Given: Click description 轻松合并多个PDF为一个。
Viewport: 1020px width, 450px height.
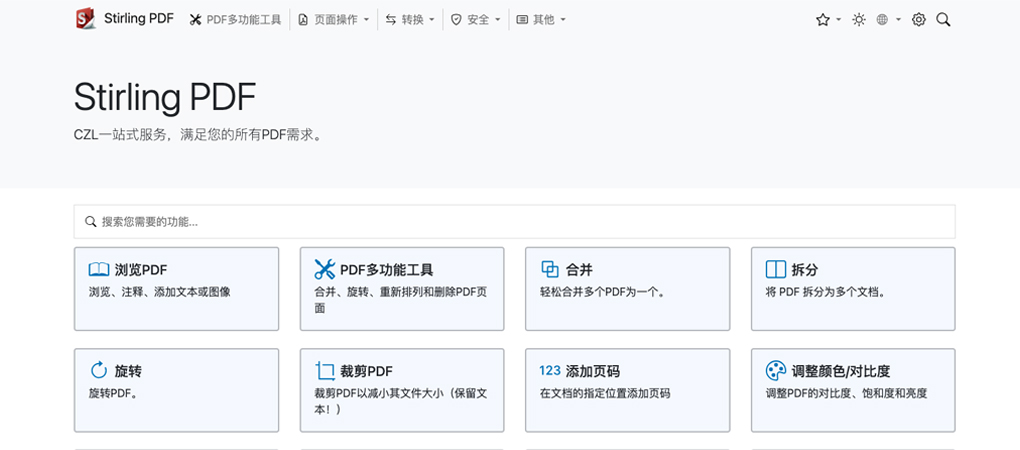Looking at the screenshot, I should (603, 292).
